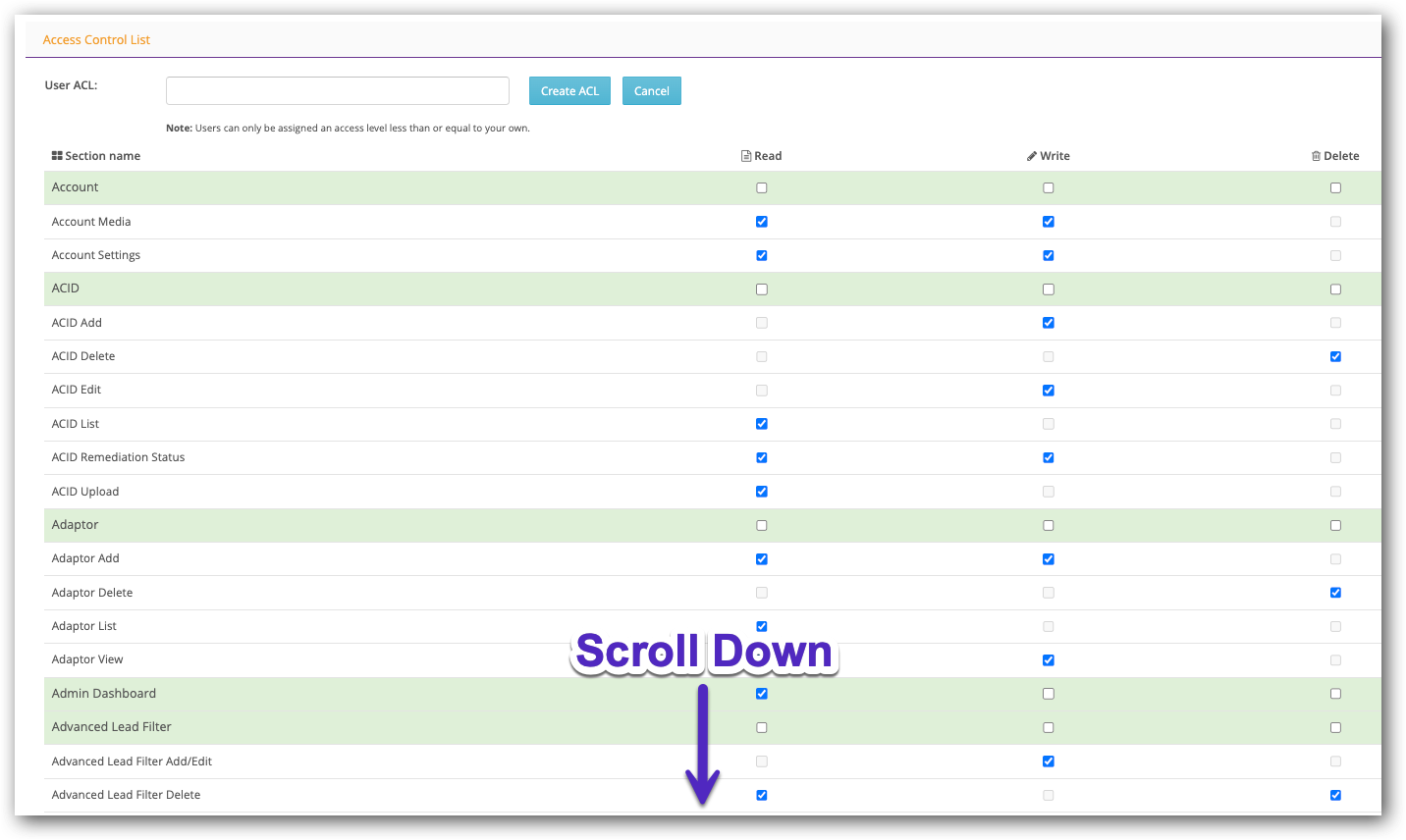The image size is (1406, 840).
Task: Enable Delete permission for the Adaptor section
Action: (x=1335, y=525)
